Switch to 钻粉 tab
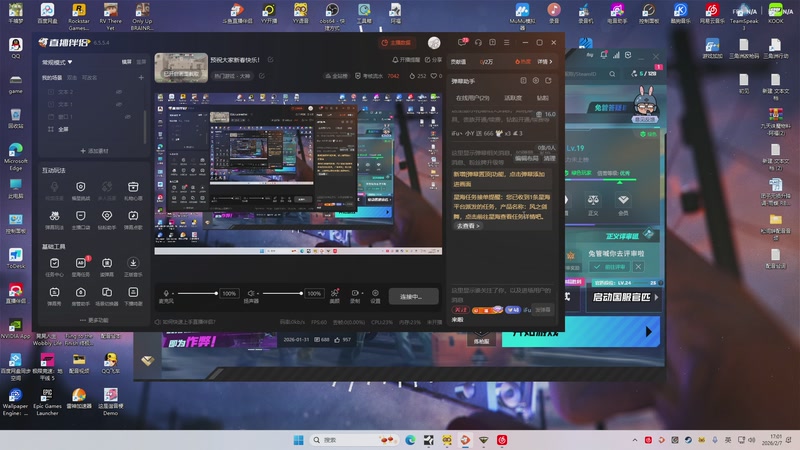 coord(542,98)
